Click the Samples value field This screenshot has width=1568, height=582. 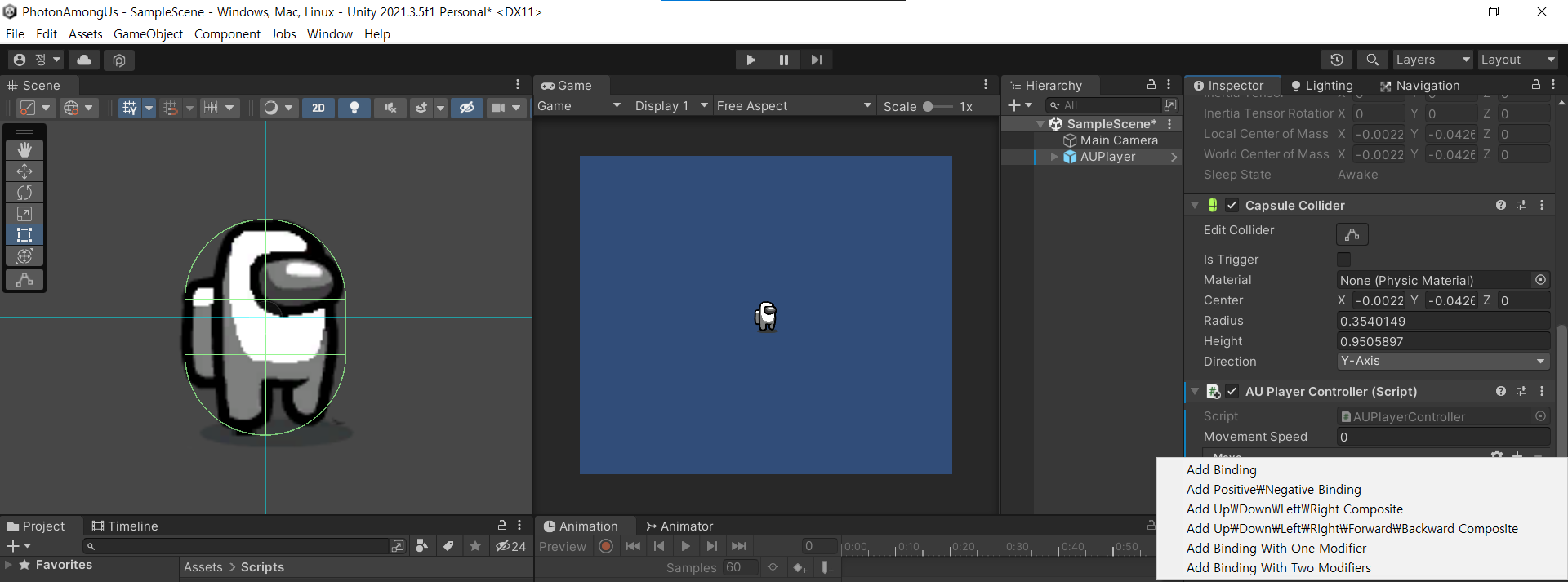(741, 567)
